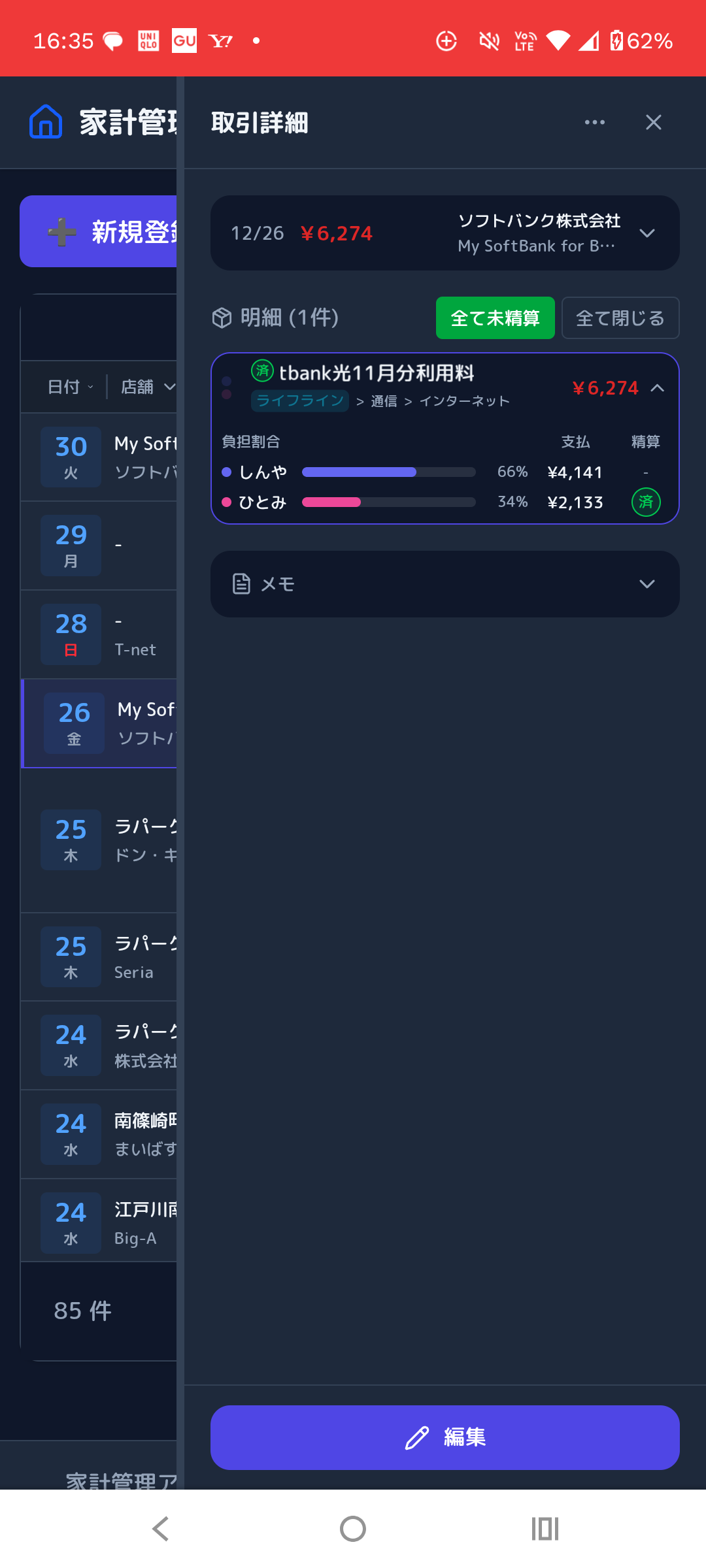Viewport: 706px width, 1568px height.
Task: Tap the blue home icon
Action: pyautogui.click(x=46, y=122)
